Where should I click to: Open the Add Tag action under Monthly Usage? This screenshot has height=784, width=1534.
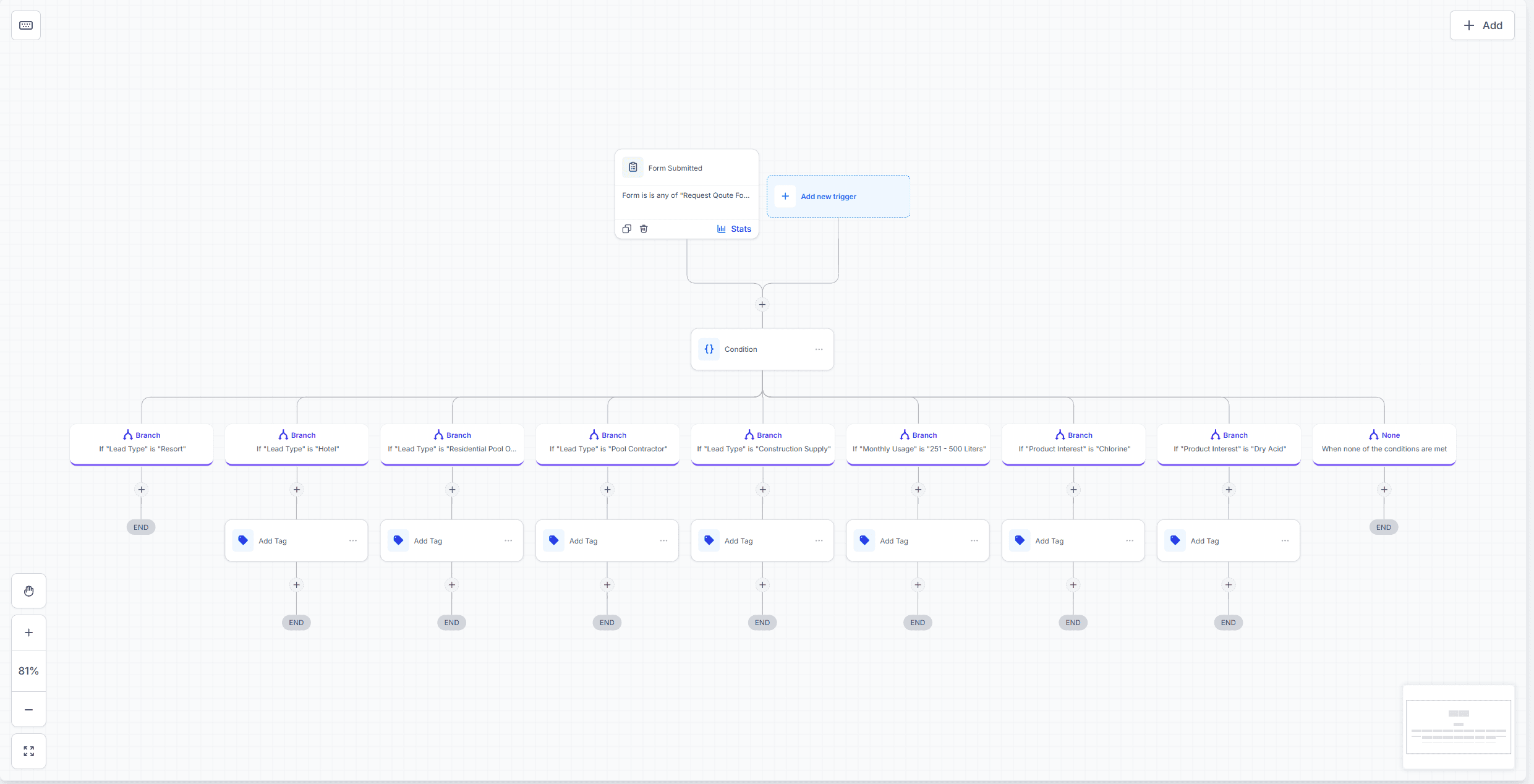(x=918, y=540)
